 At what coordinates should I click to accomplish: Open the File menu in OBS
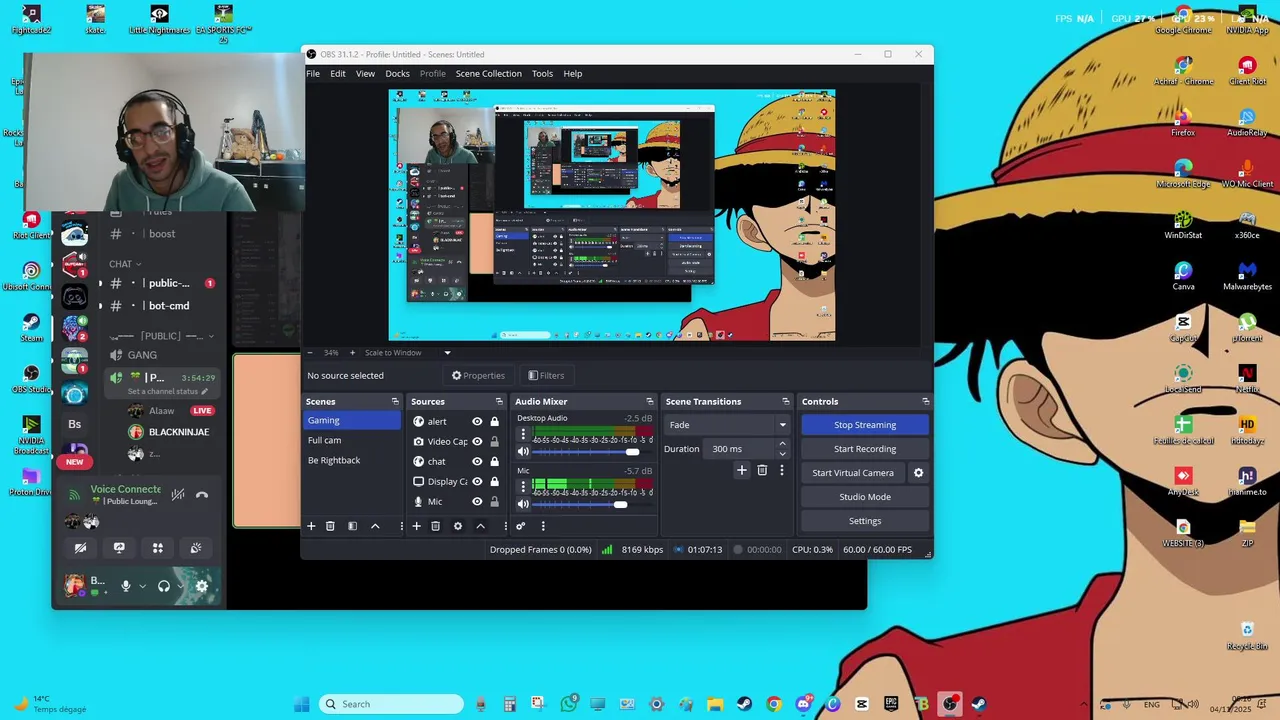(x=313, y=74)
